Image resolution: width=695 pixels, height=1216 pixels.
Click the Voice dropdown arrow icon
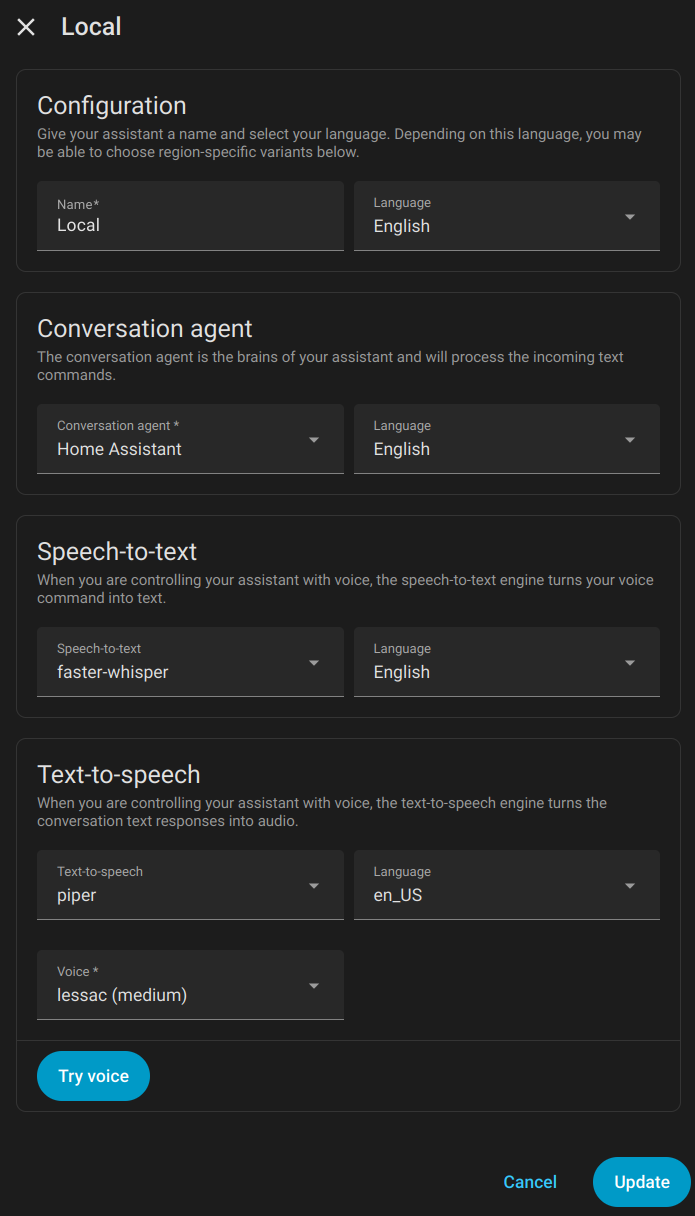coord(314,986)
